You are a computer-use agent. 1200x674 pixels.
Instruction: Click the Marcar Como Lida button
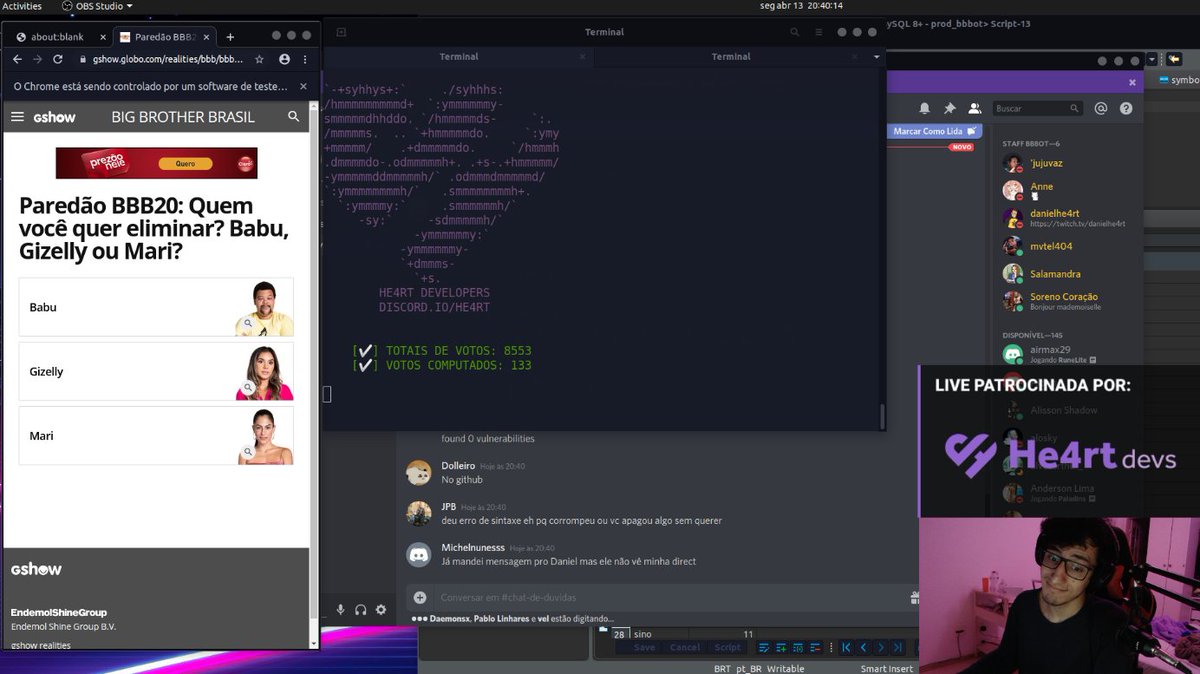(934, 130)
